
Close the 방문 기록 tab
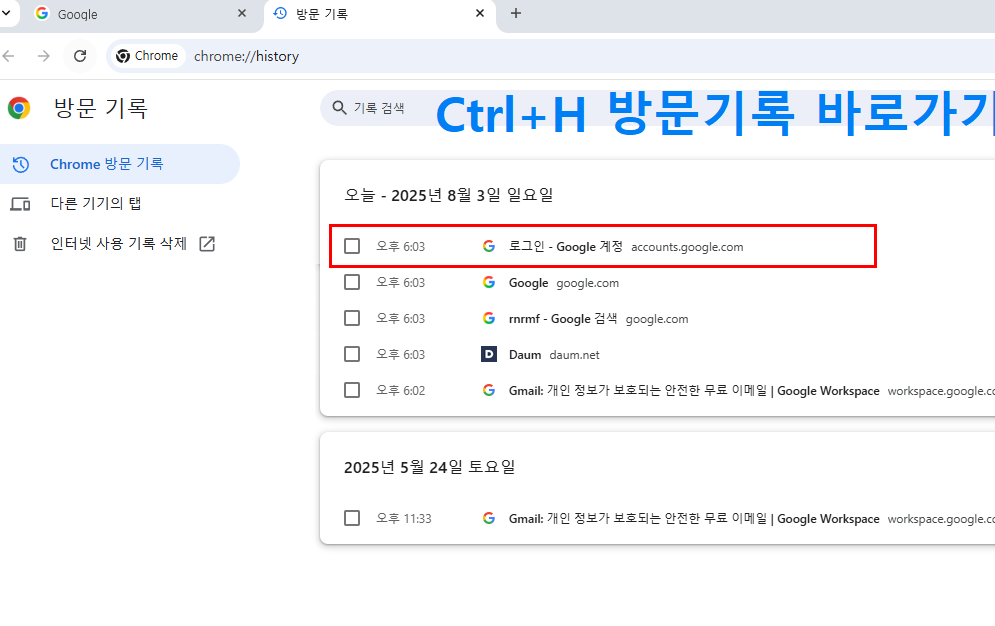(x=480, y=13)
